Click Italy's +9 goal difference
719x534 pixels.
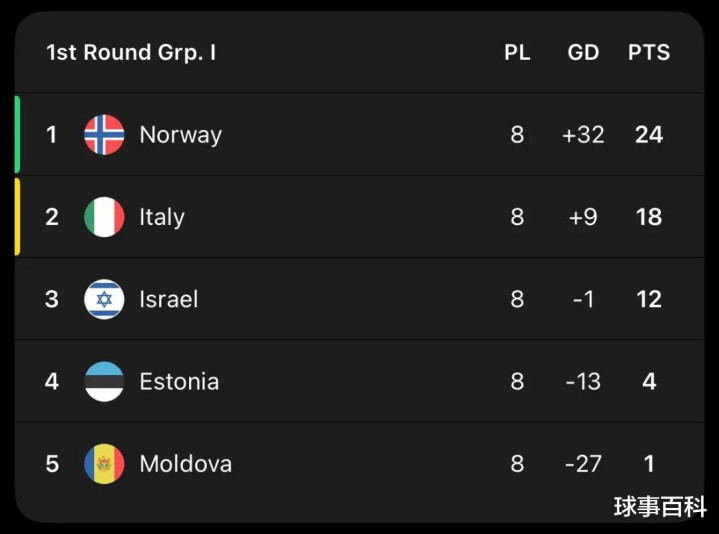click(583, 217)
